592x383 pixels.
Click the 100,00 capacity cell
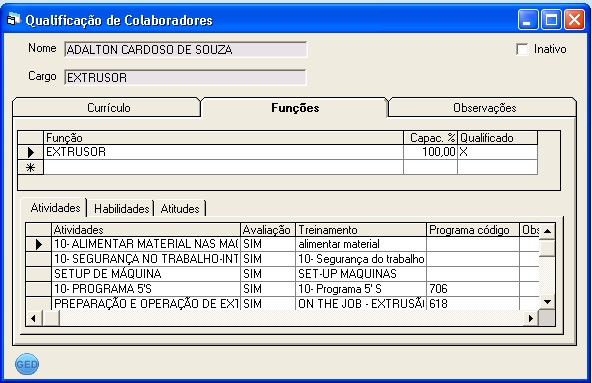pyautogui.click(x=430, y=152)
